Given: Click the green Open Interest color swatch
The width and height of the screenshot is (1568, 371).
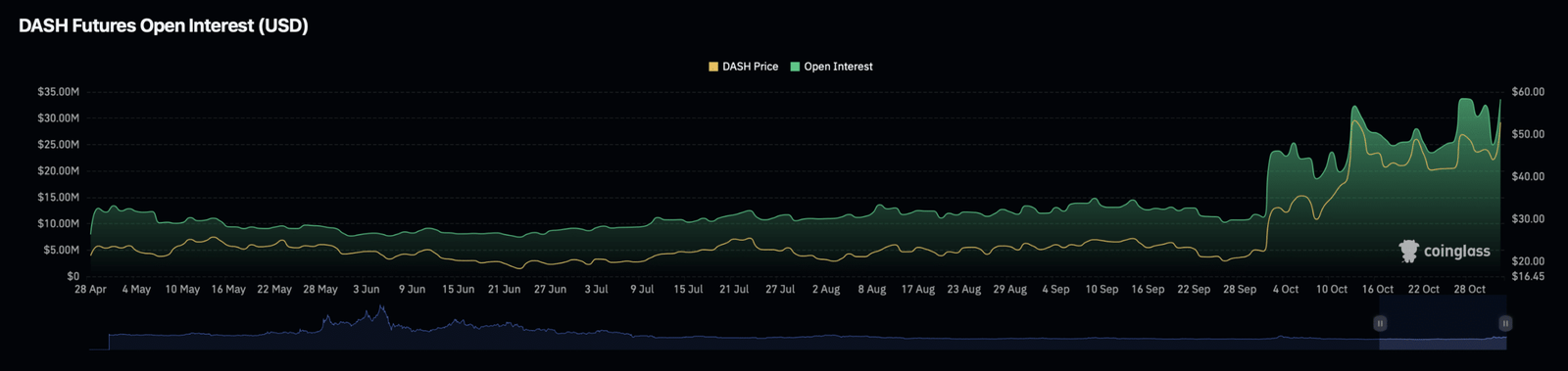Looking at the screenshot, I should coord(795,67).
